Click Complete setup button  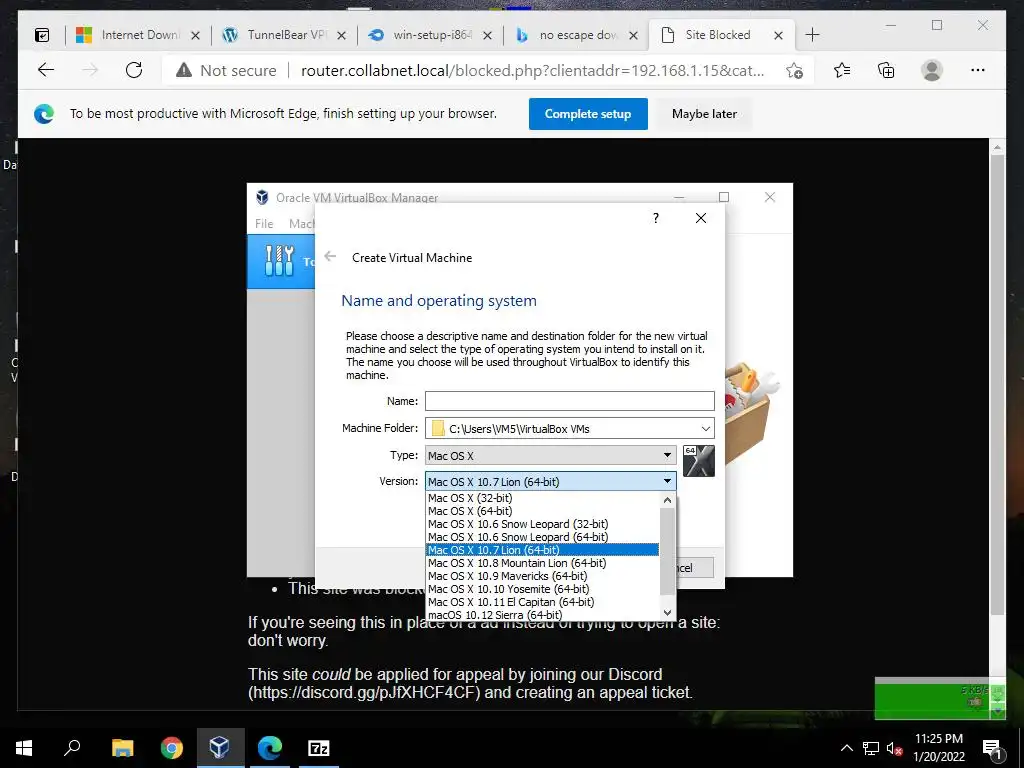tap(588, 114)
